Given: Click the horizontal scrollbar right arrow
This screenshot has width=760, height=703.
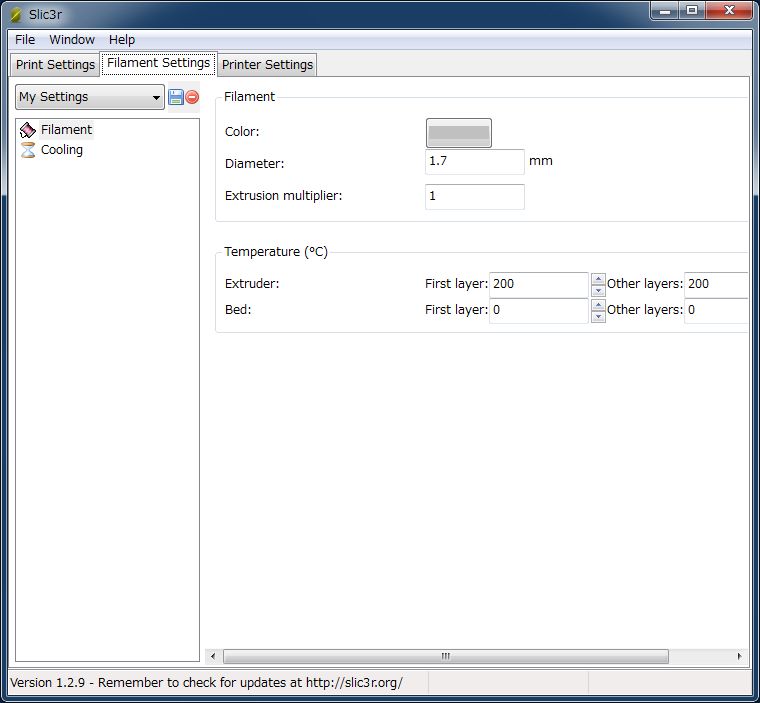Looking at the screenshot, I should (739, 656).
